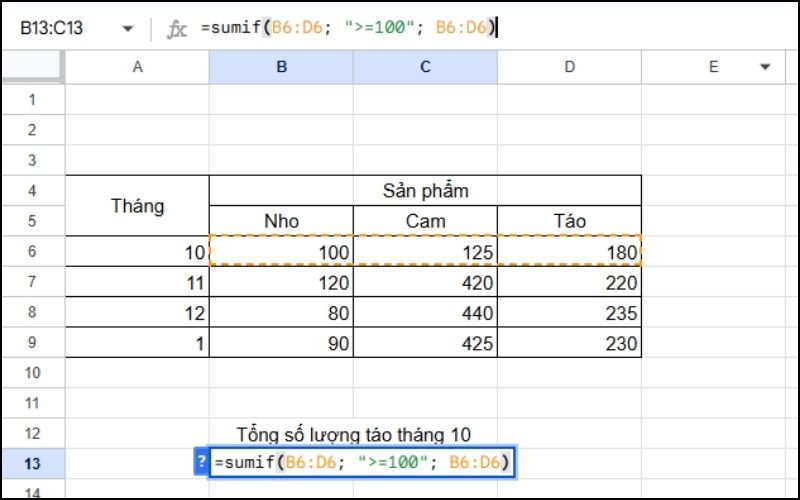Expand the name box dropdown arrow
The image size is (800, 500).
[x=127, y=29]
